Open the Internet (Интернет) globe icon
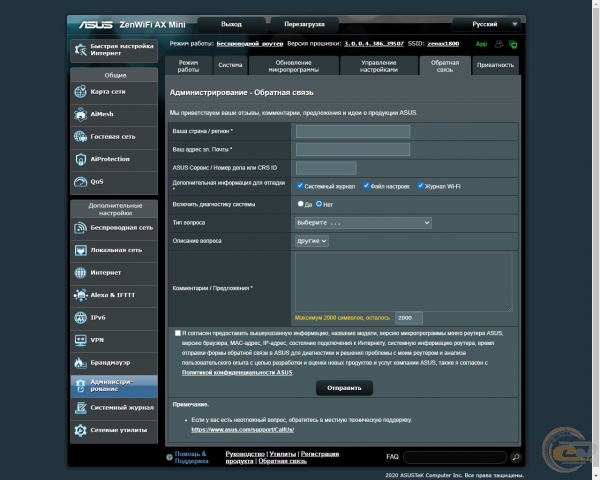600x480 pixels. [80, 273]
